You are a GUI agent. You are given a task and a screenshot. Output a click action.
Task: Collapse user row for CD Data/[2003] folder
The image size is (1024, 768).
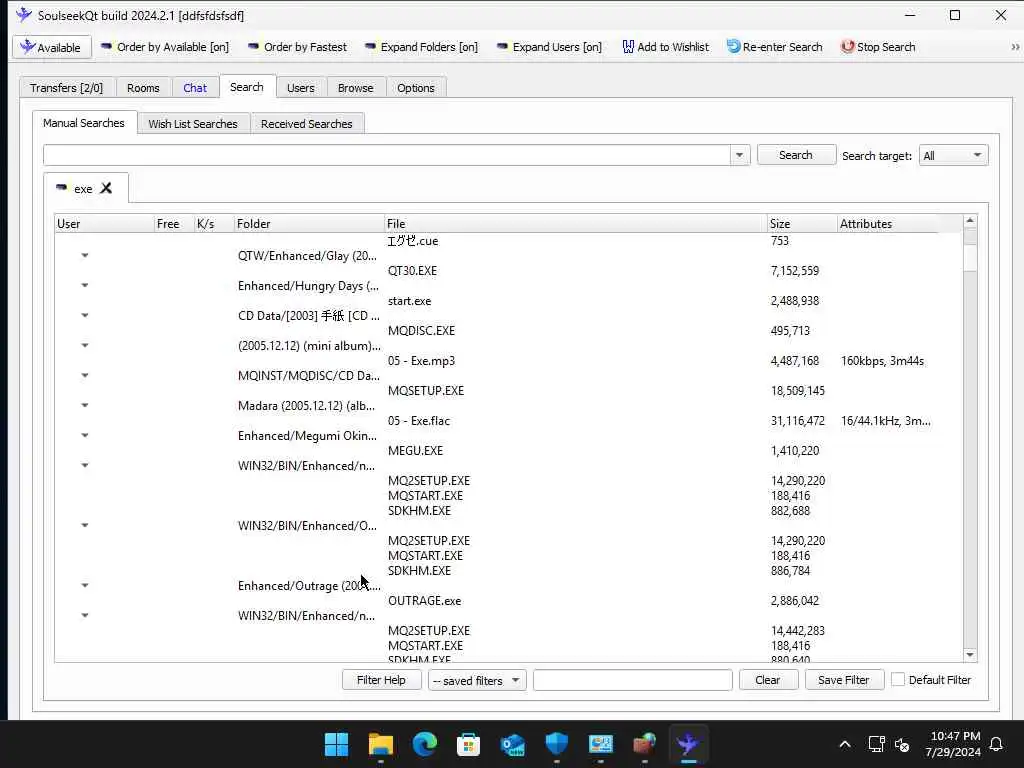click(x=85, y=315)
